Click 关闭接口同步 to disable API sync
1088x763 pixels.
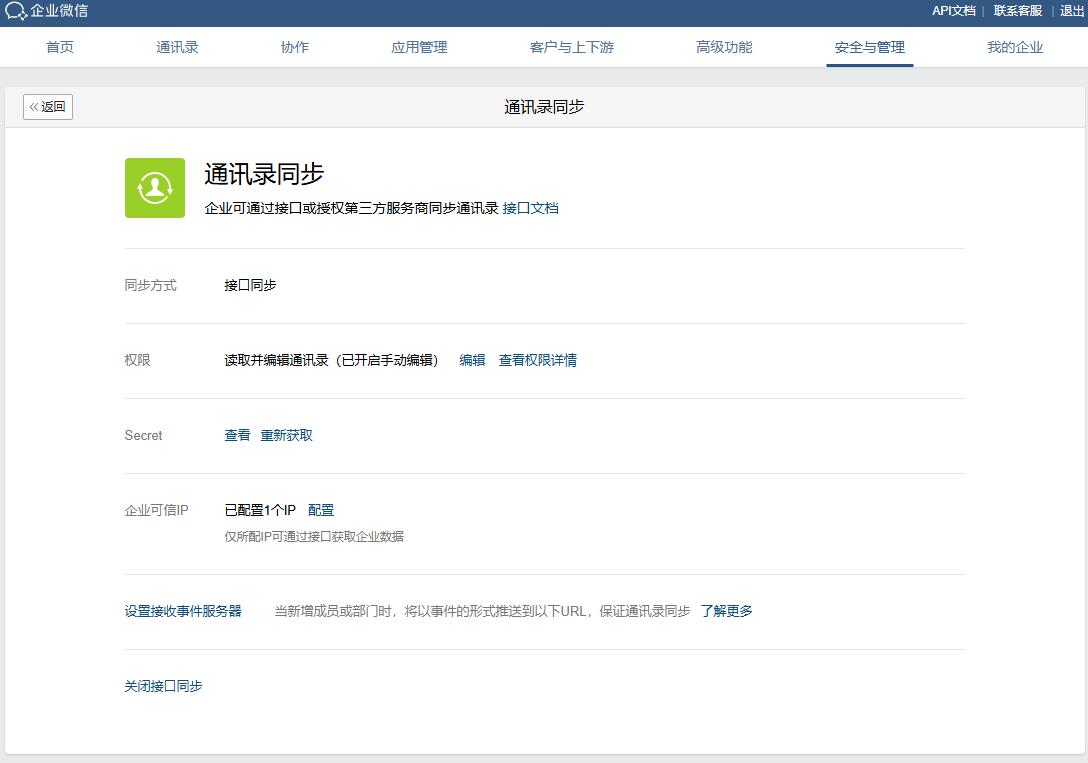click(163, 686)
